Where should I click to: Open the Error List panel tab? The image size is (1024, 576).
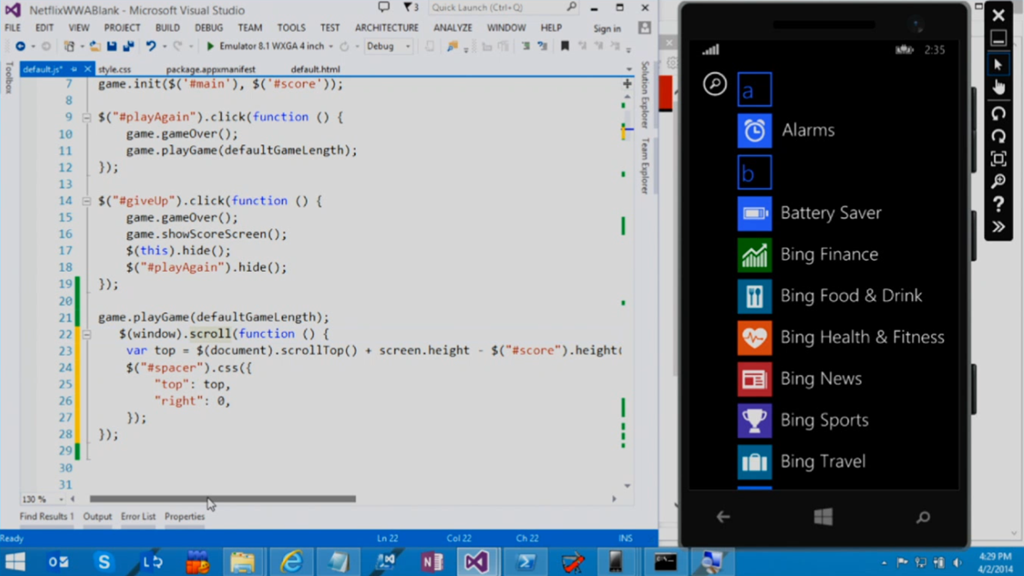(x=138, y=517)
